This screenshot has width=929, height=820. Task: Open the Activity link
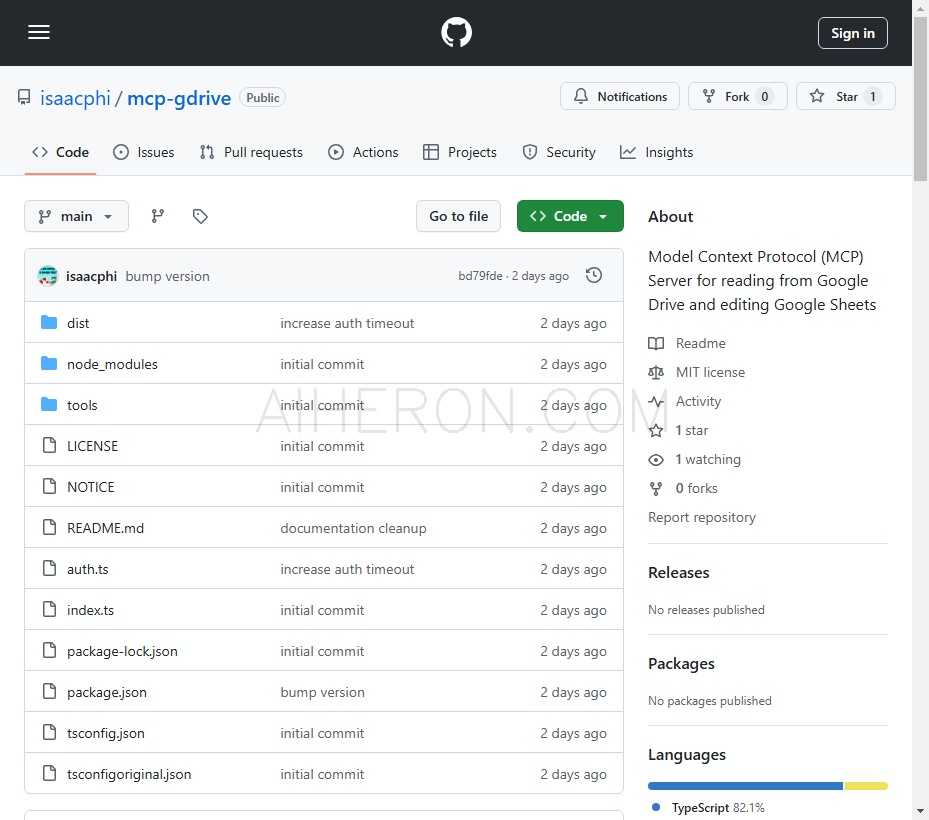(x=698, y=401)
